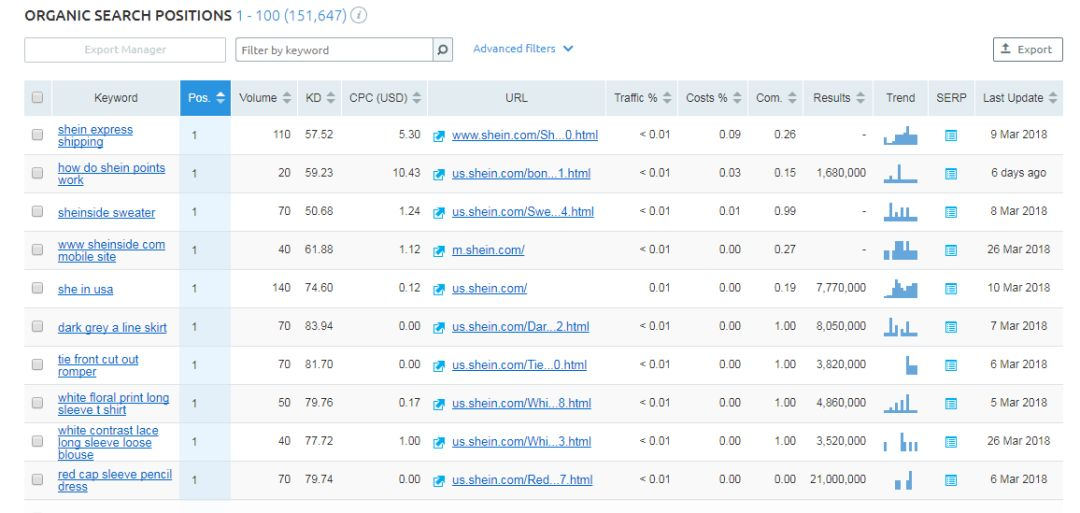Open external link icon for us.shein.com/Dar...2.html

[439, 327]
